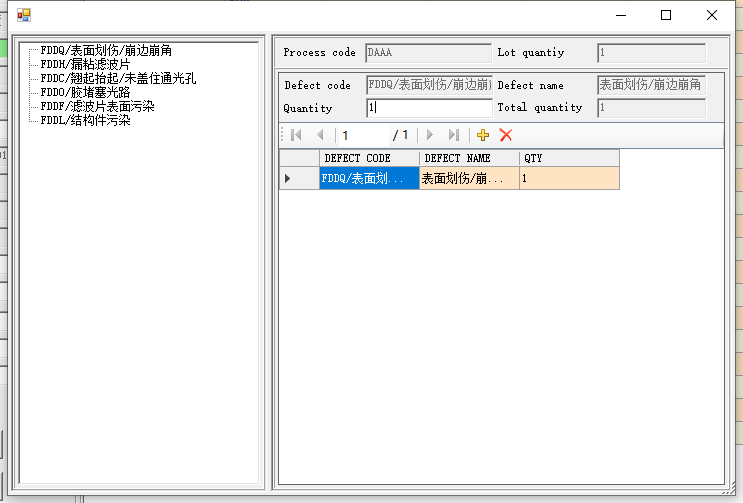Click the QTY column header
The height and width of the screenshot is (503, 743).
(569, 158)
